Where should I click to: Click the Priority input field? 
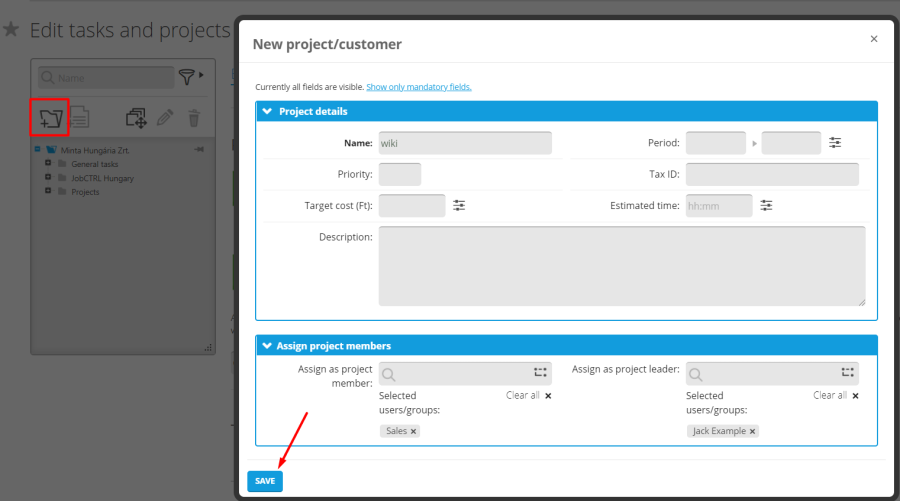(x=399, y=174)
